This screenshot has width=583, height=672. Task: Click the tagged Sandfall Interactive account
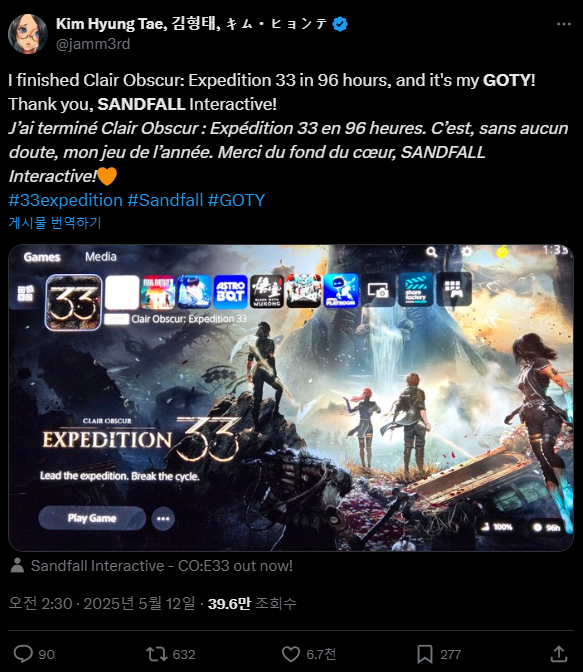162,566
